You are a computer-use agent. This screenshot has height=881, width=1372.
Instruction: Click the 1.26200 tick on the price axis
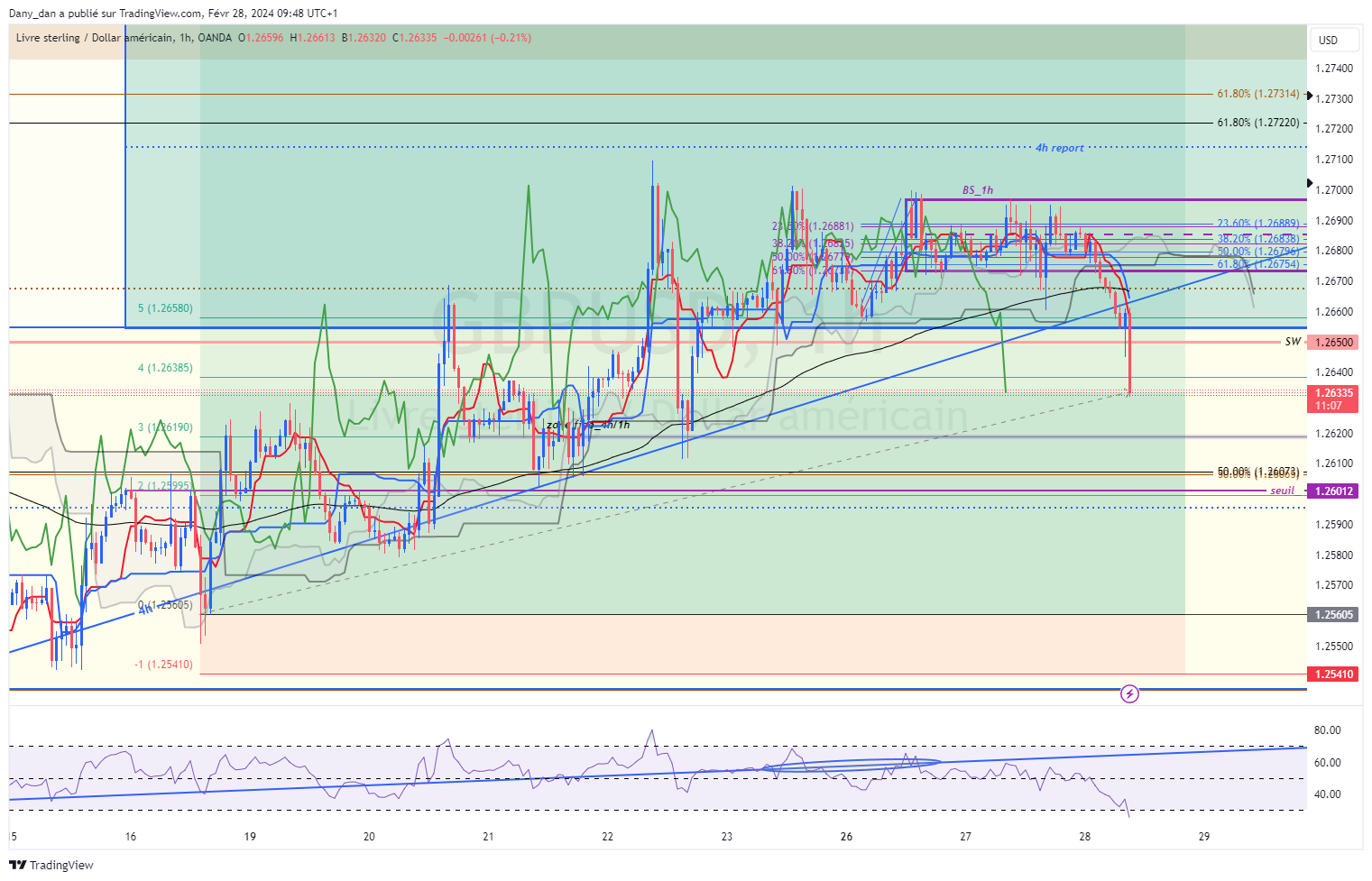[x=1334, y=434]
